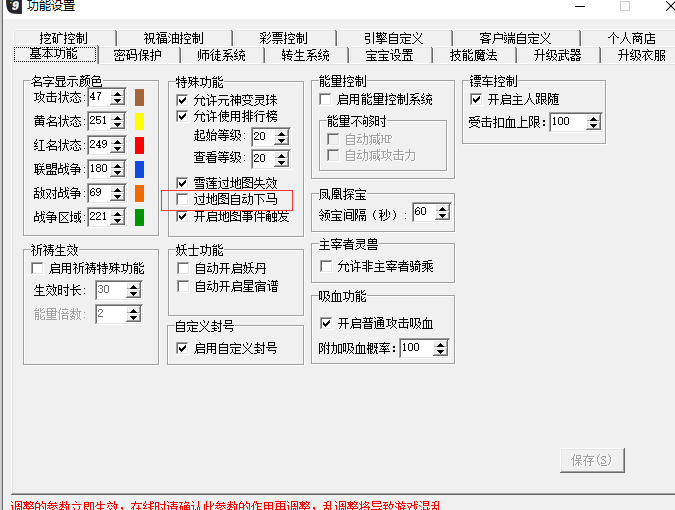Click the 功能设置 window app icon
The width and height of the screenshot is (675, 510).
point(13,6)
